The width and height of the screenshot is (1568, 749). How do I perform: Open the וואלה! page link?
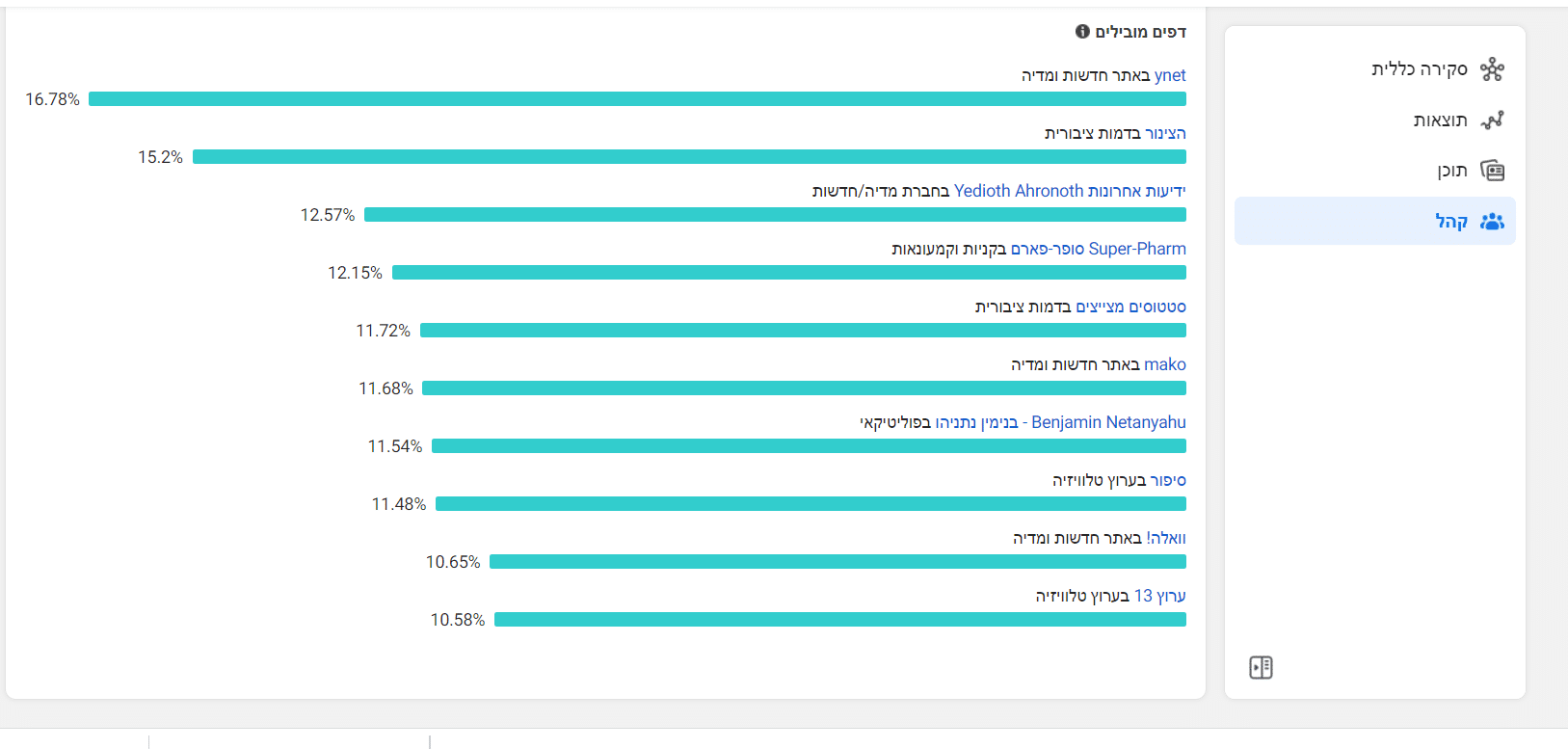click(1166, 538)
